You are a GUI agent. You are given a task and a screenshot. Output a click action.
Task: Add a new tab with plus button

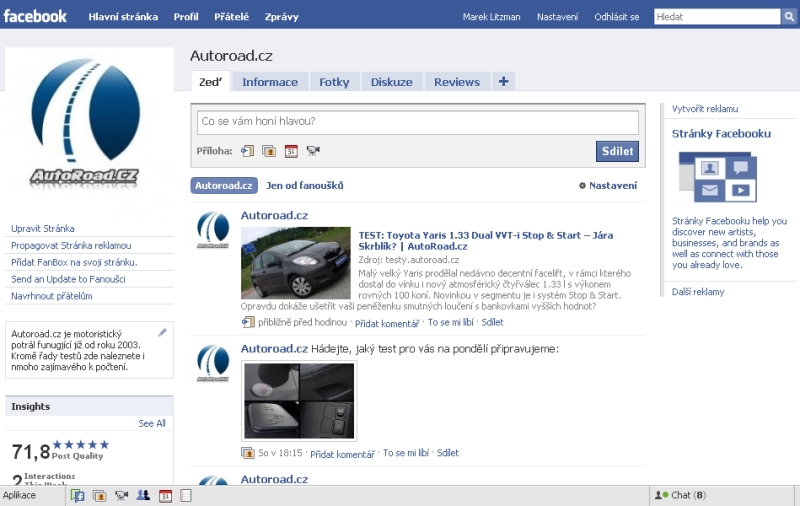(504, 82)
